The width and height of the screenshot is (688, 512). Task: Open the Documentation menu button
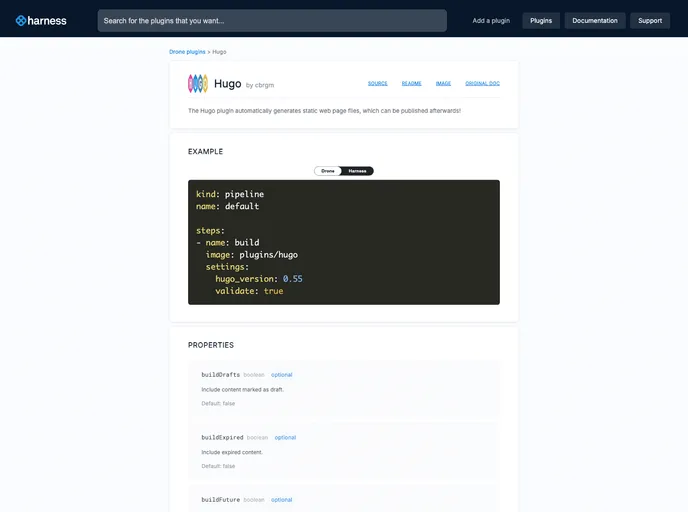(x=595, y=21)
